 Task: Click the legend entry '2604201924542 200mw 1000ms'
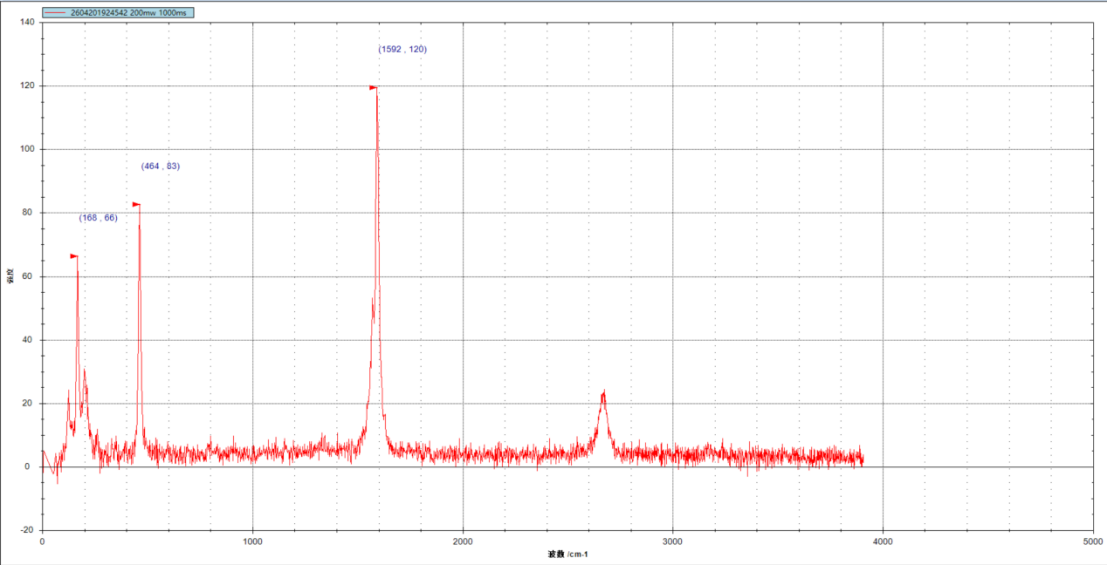[118, 13]
